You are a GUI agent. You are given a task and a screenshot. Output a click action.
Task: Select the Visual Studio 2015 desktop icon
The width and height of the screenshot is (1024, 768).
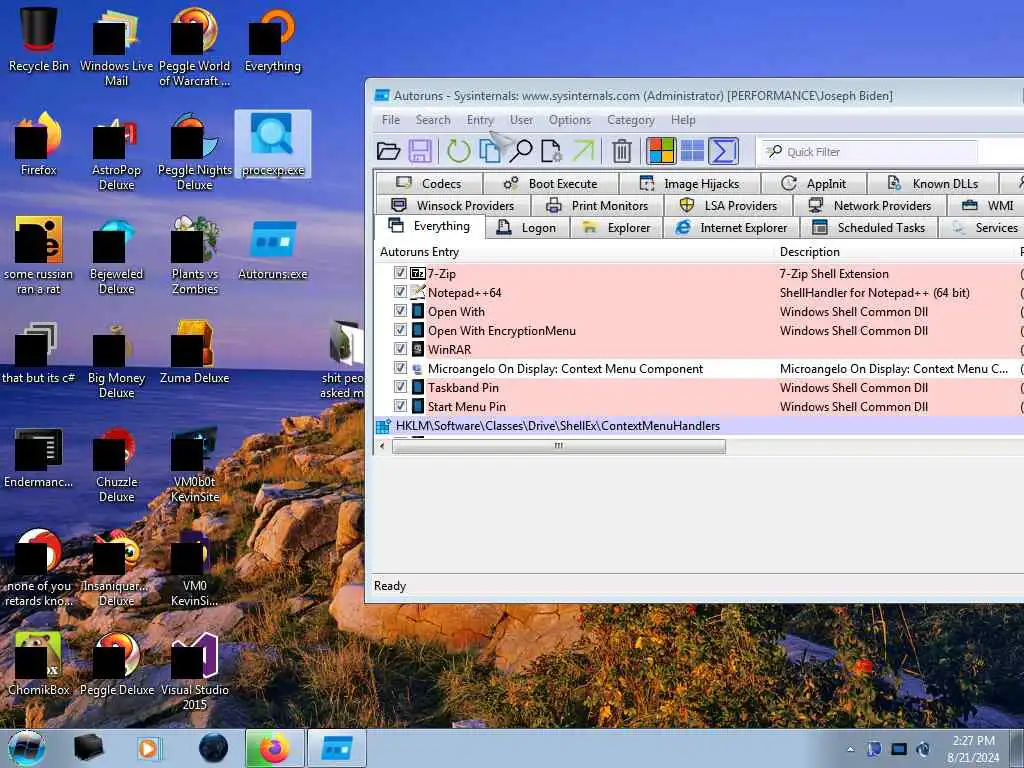point(195,672)
